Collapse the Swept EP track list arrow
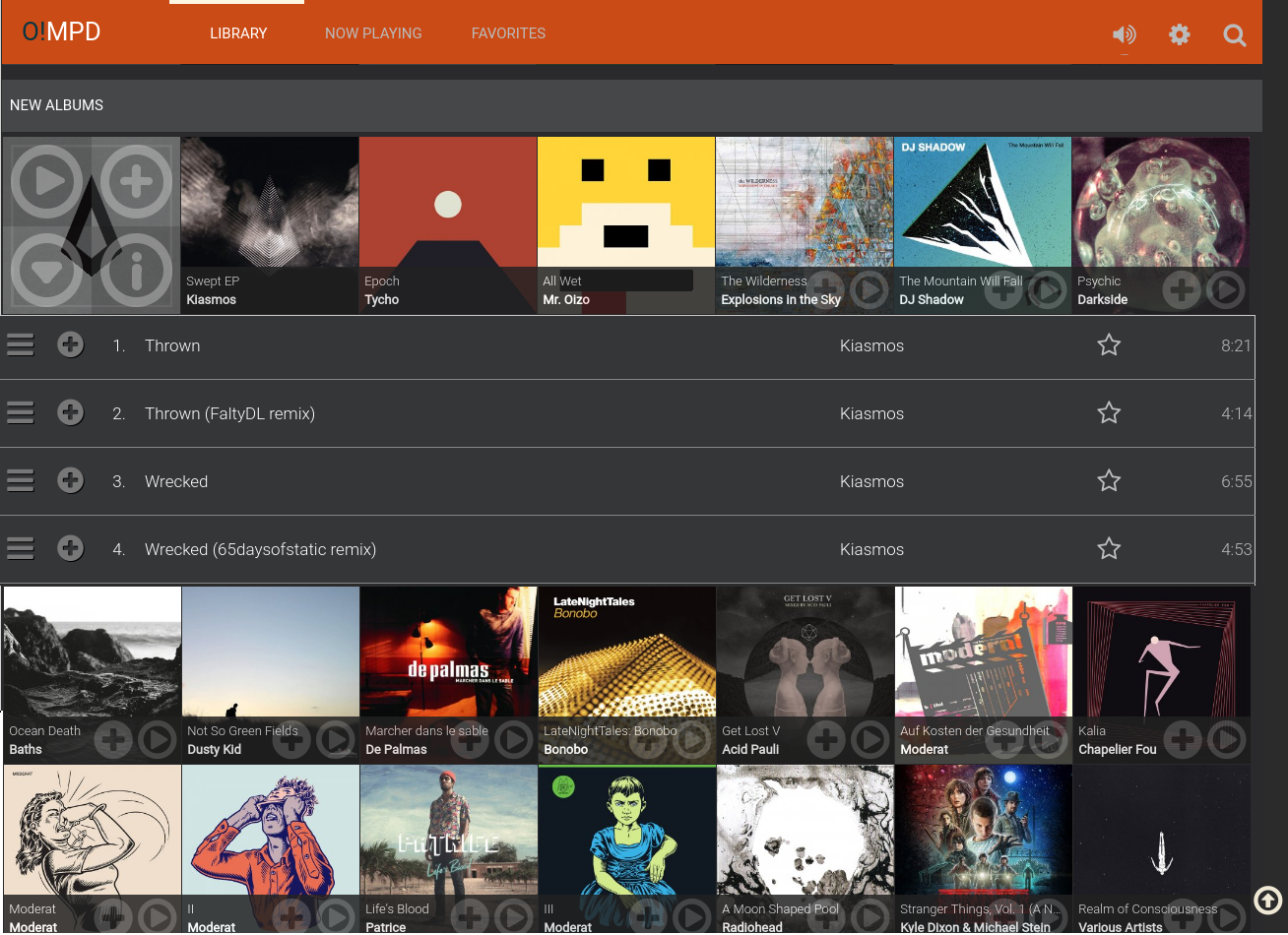This screenshot has height=935, width=1288. 46,270
